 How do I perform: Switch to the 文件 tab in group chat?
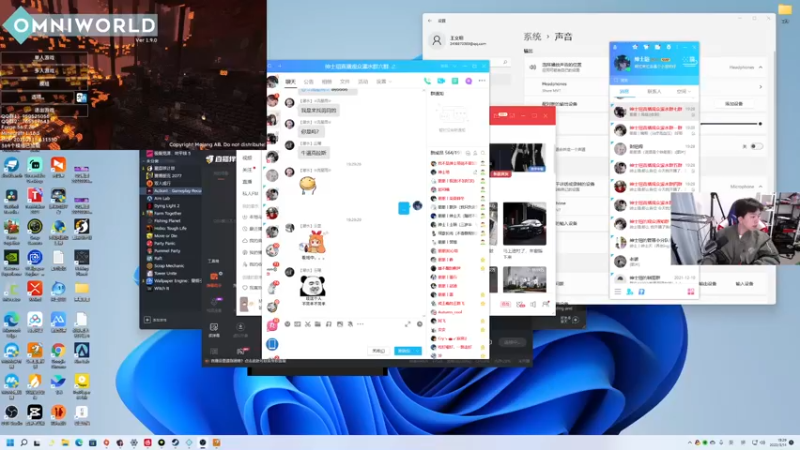(x=345, y=82)
